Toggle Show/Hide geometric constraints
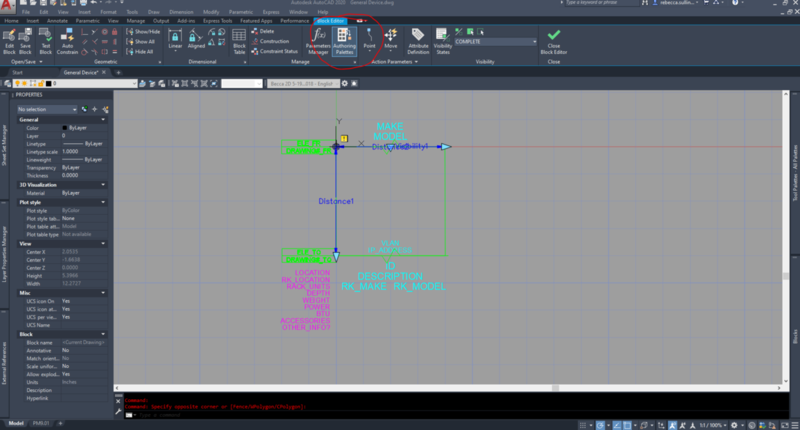This screenshot has width=800, height=430. coord(143,32)
